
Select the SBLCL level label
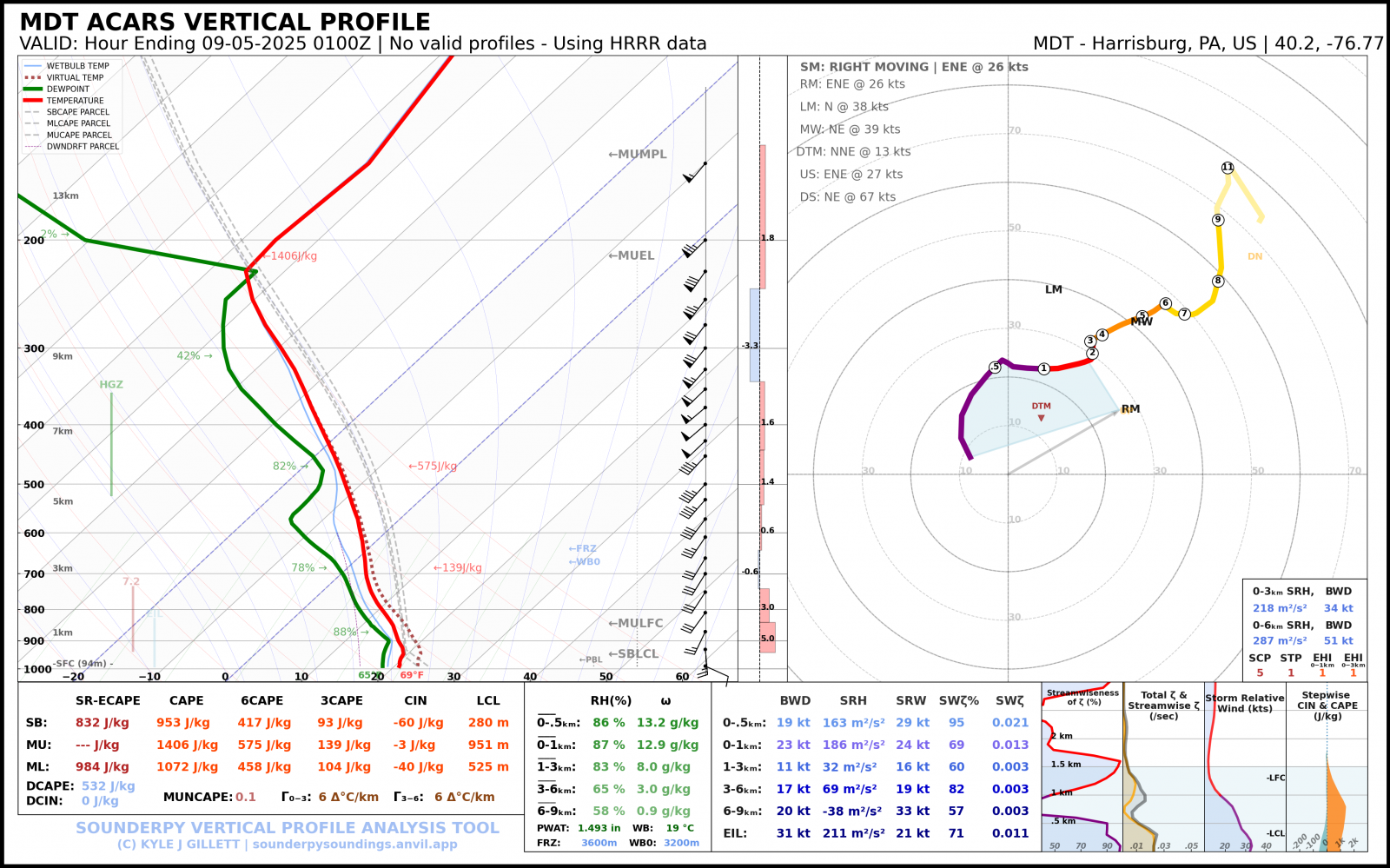point(633,654)
